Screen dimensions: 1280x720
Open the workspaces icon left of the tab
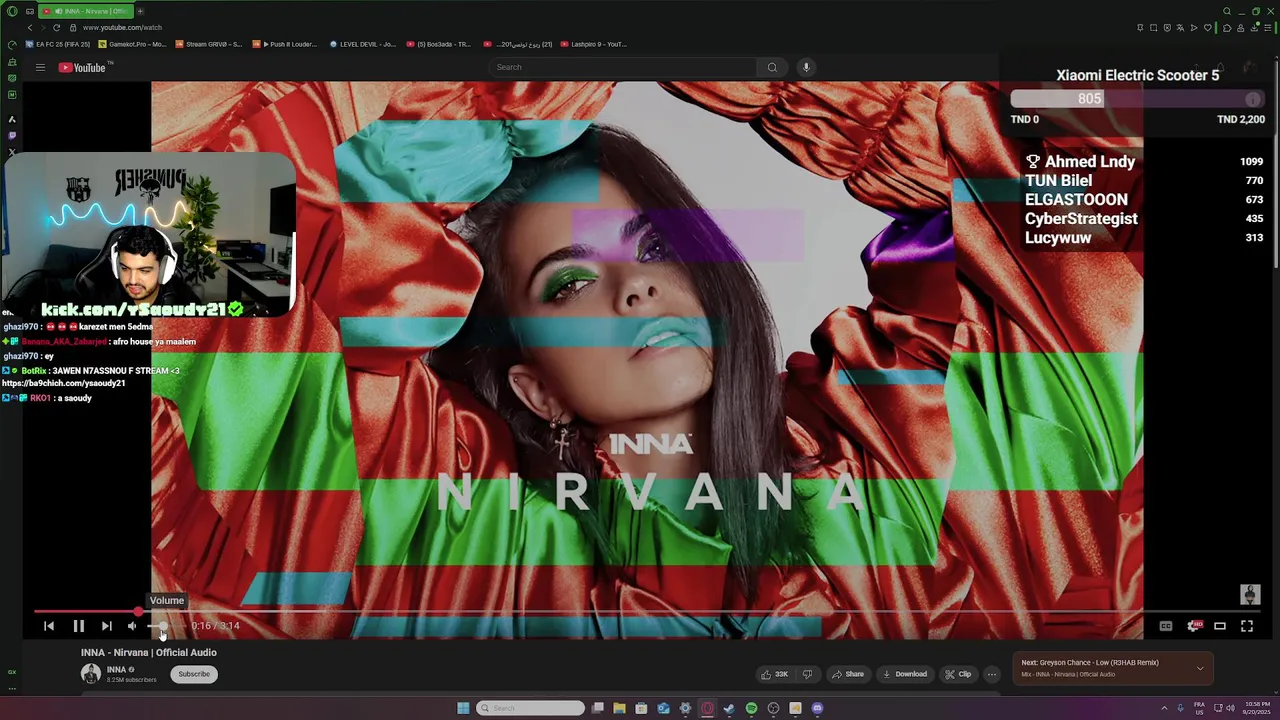[x=30, y=11]
